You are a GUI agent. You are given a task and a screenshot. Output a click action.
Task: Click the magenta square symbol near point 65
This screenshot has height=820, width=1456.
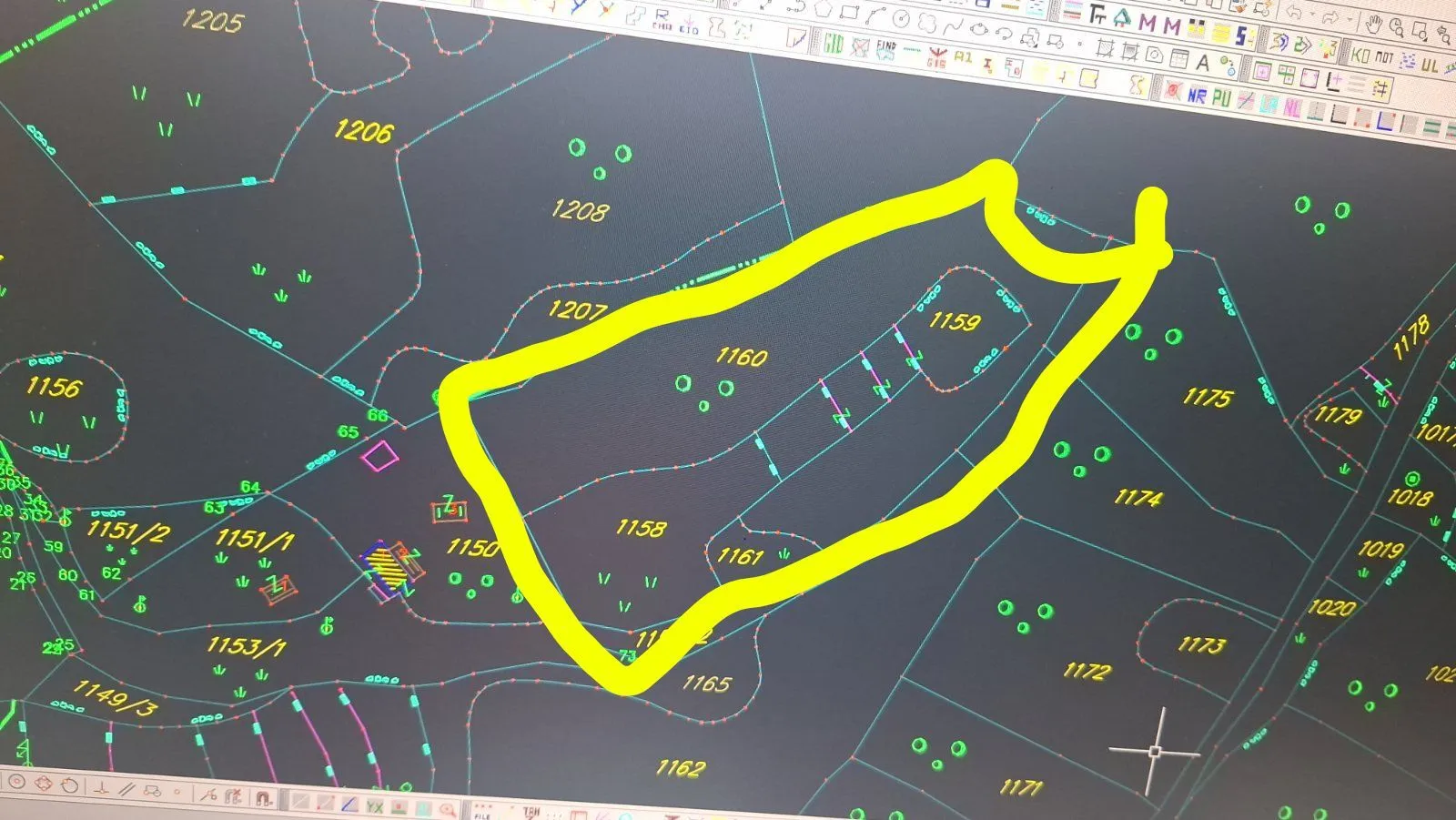pyautogui.click(x=379, y=455)
